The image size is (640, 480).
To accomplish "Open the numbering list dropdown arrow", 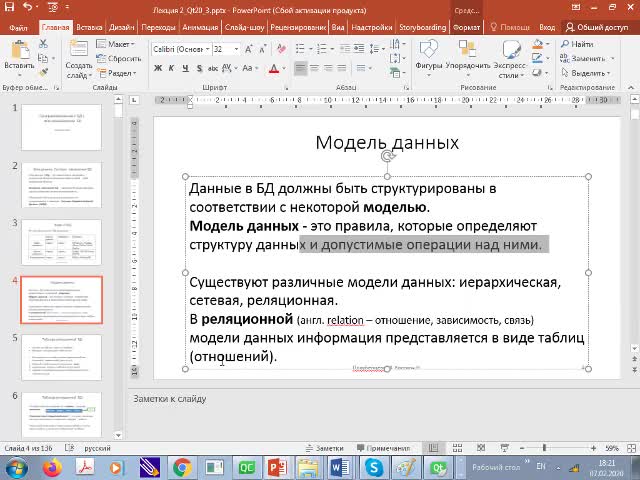I will (x=332, y=49).
